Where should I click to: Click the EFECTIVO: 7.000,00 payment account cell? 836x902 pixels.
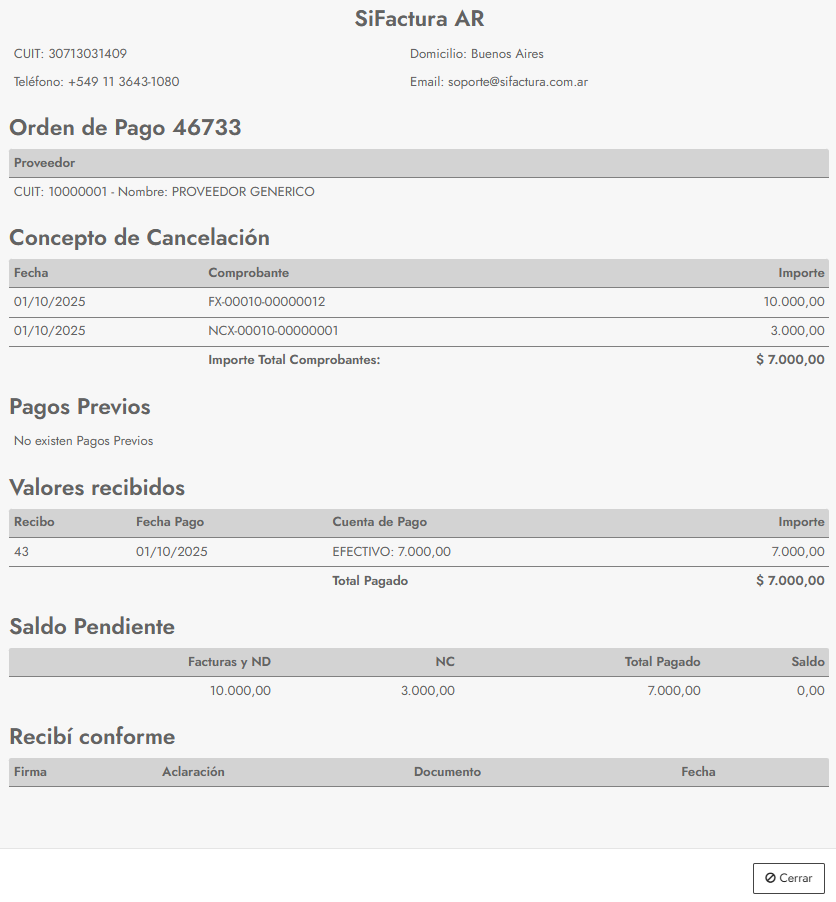coord(391,551)
